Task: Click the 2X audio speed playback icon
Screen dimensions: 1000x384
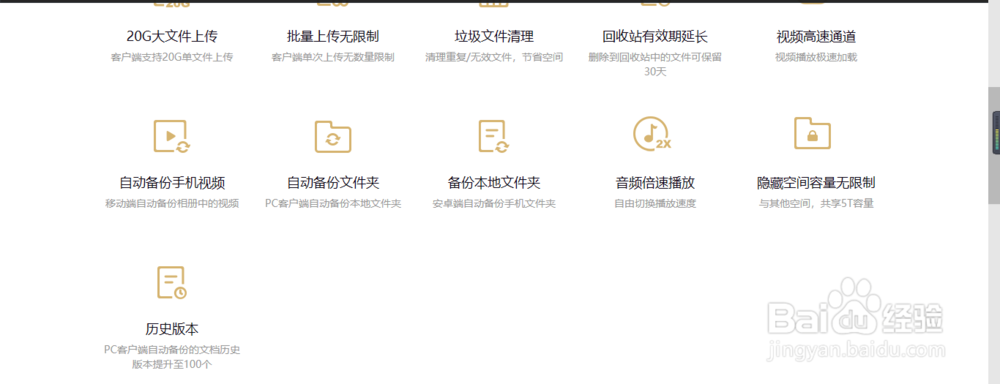Action: click(x=652, y=135)
